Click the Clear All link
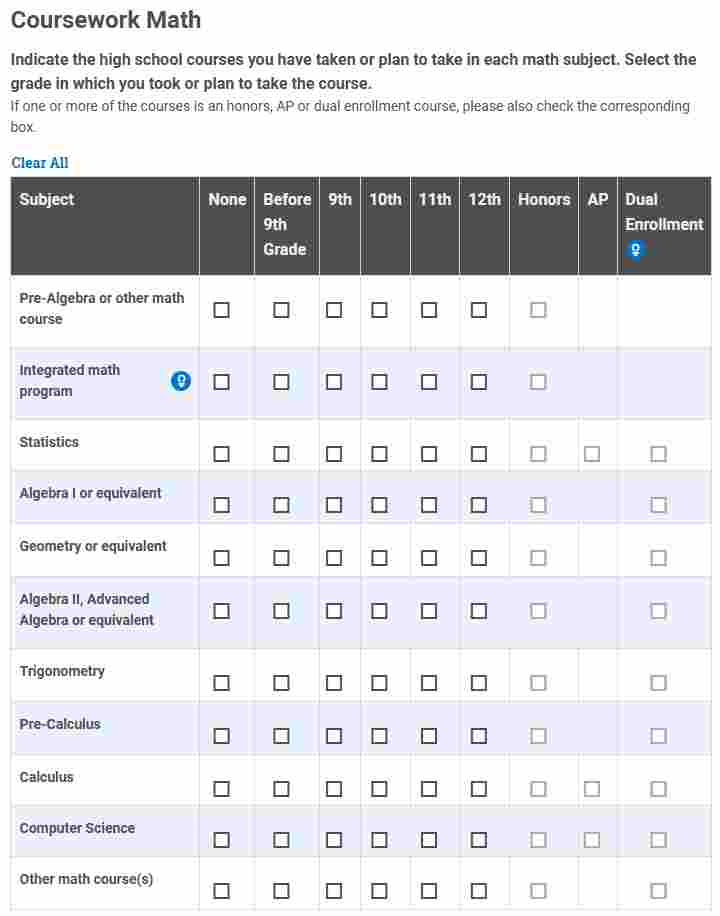This screenshot has height=916, width=720. click(x=40, y=163)
